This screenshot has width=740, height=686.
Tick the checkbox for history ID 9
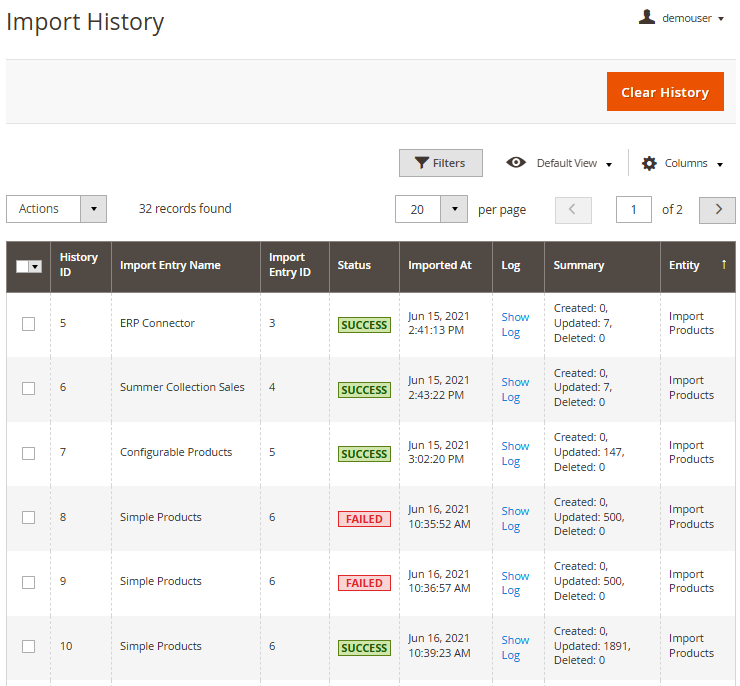tap(28, 582)
